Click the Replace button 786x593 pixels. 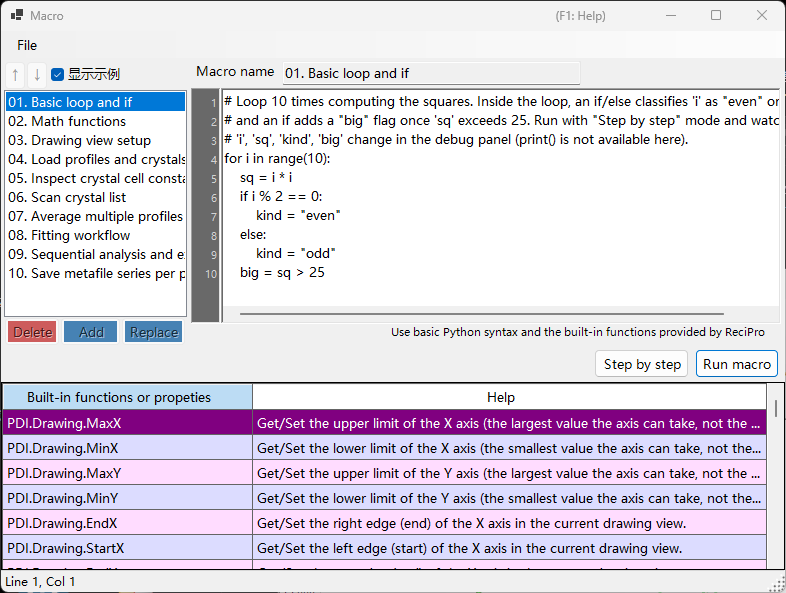154,332
